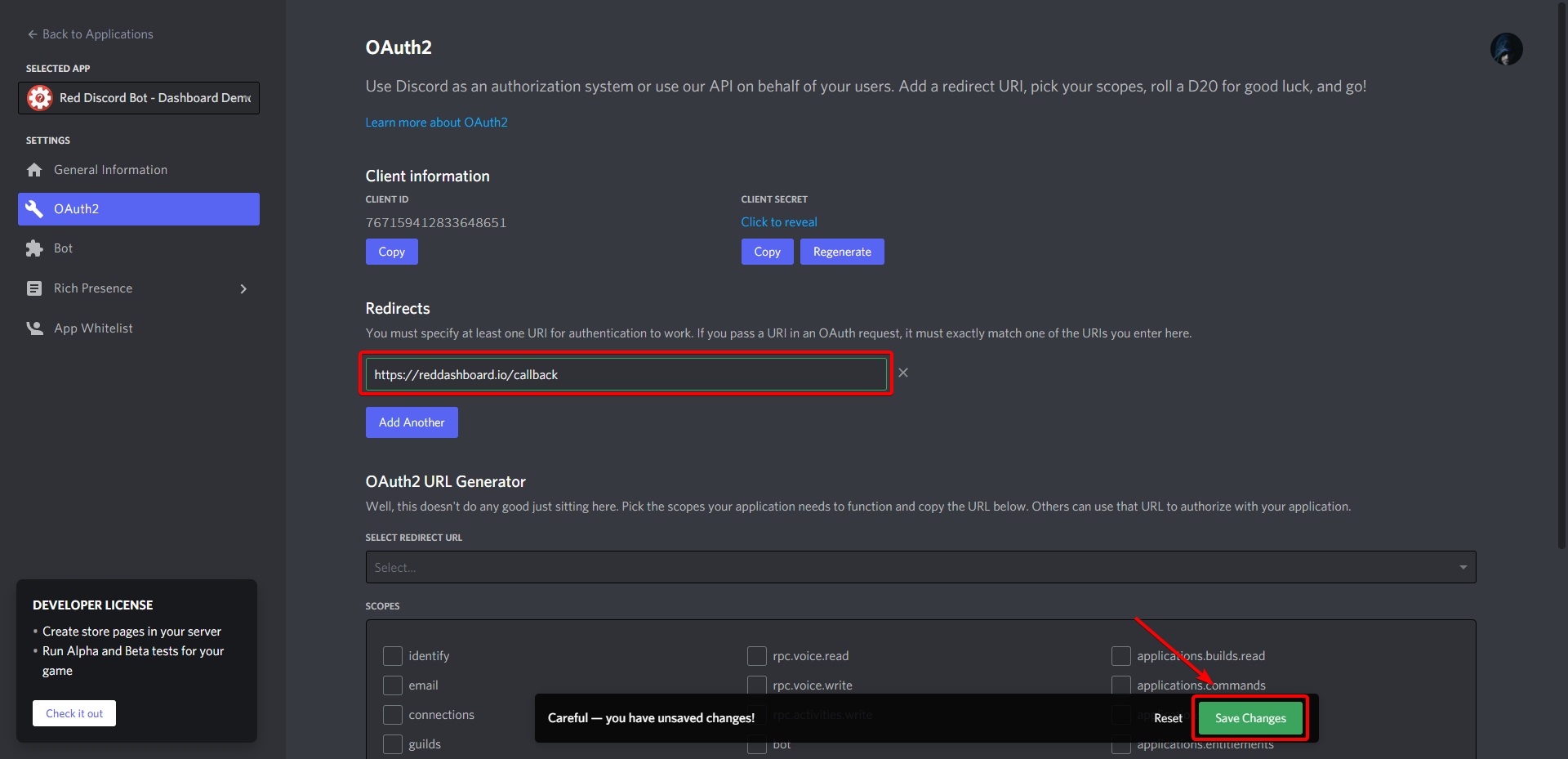Click Reset to discard unsaved changes
The image size is (1568, 759).
click(x=1168, y=718)
